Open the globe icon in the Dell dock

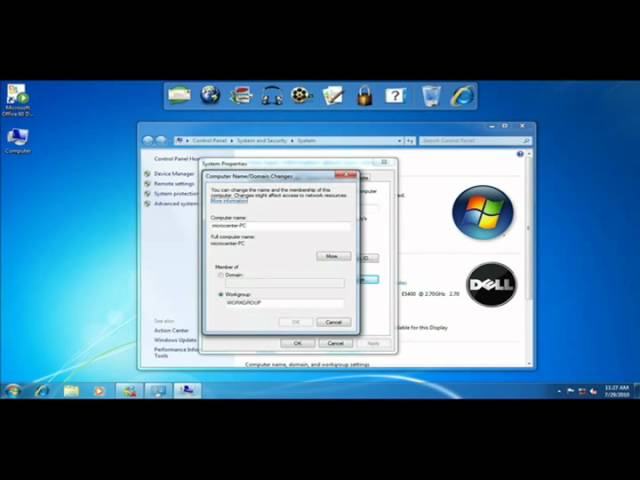pyautogui.click(x=210, y=96)
